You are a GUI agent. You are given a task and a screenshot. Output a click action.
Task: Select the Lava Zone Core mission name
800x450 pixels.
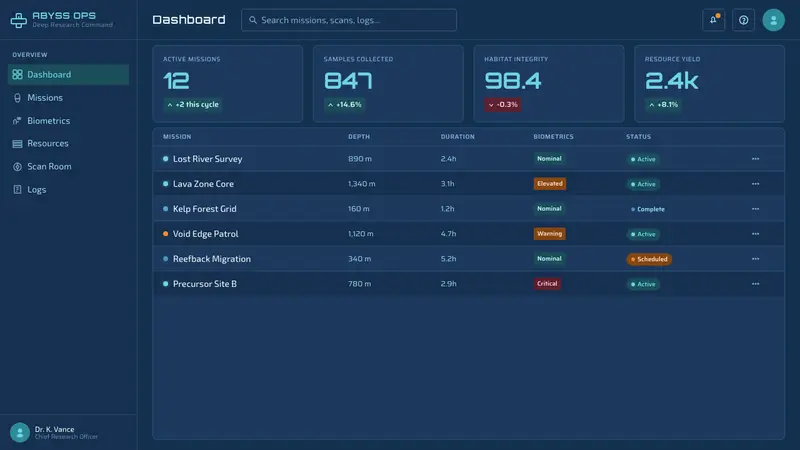pyautogui.click(x=203, y=184)
